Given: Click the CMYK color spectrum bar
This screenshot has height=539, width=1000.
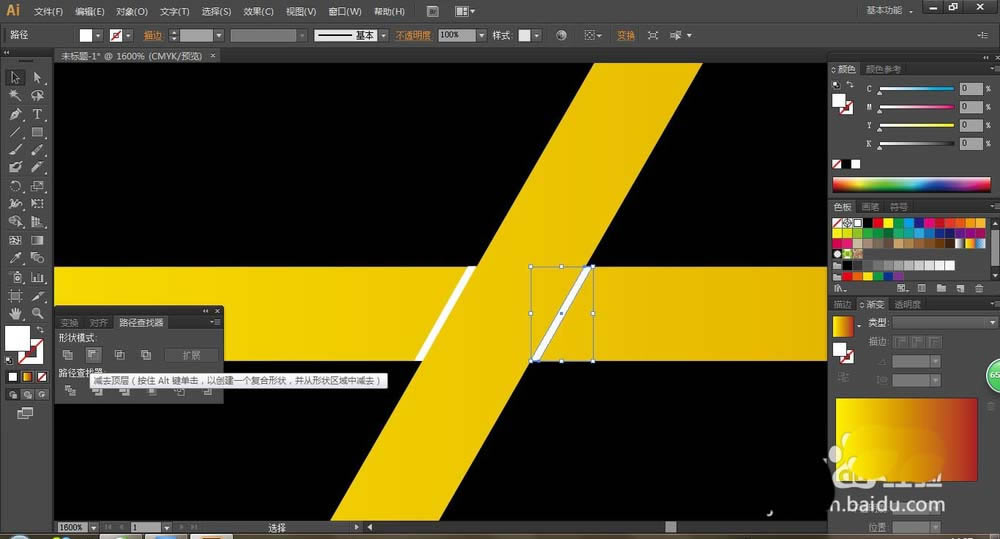Looking at the screenshot, I should (x=910, y=185).
